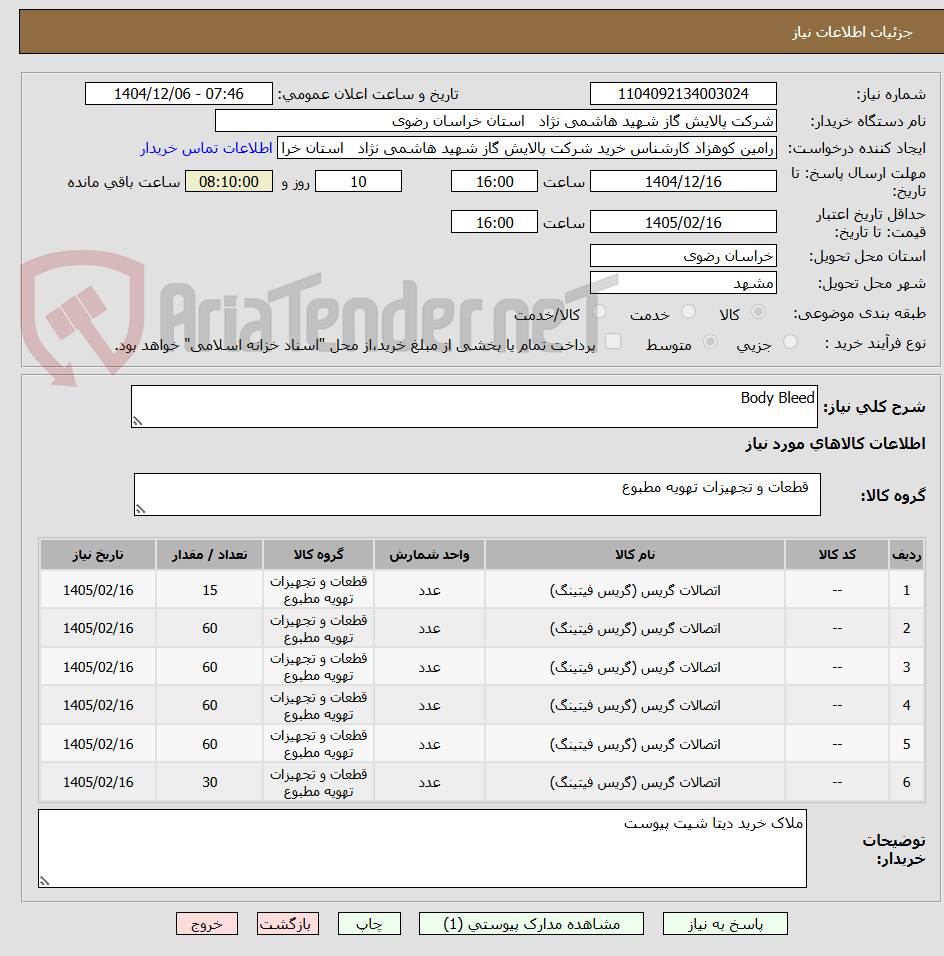The height and width of the screenshot is (956, 944).
Task: Click the unit عدد in row 4
Action: [x=429, y=705]
